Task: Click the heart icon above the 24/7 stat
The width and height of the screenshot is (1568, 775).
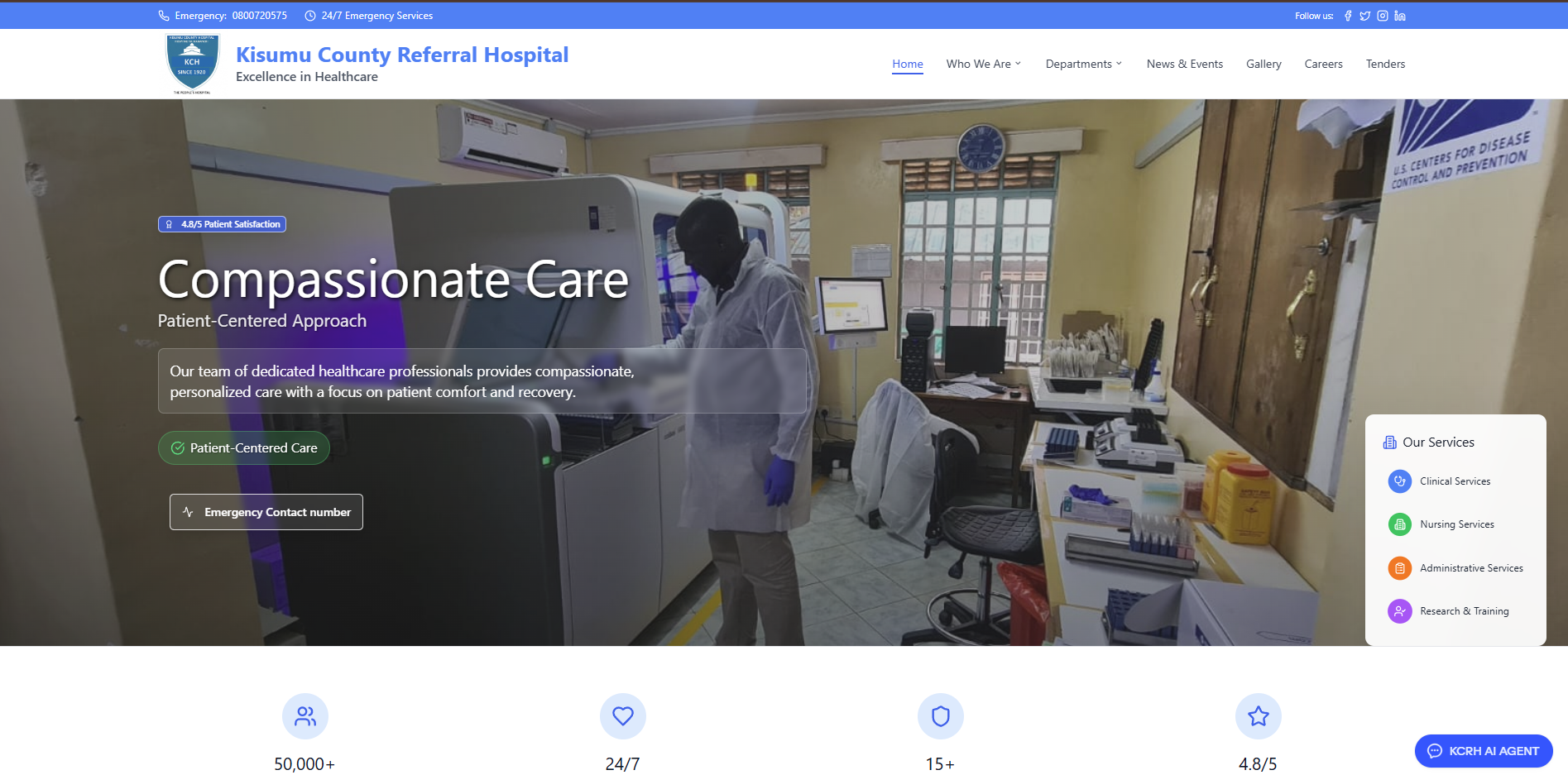Action: [x=622, y=716]
